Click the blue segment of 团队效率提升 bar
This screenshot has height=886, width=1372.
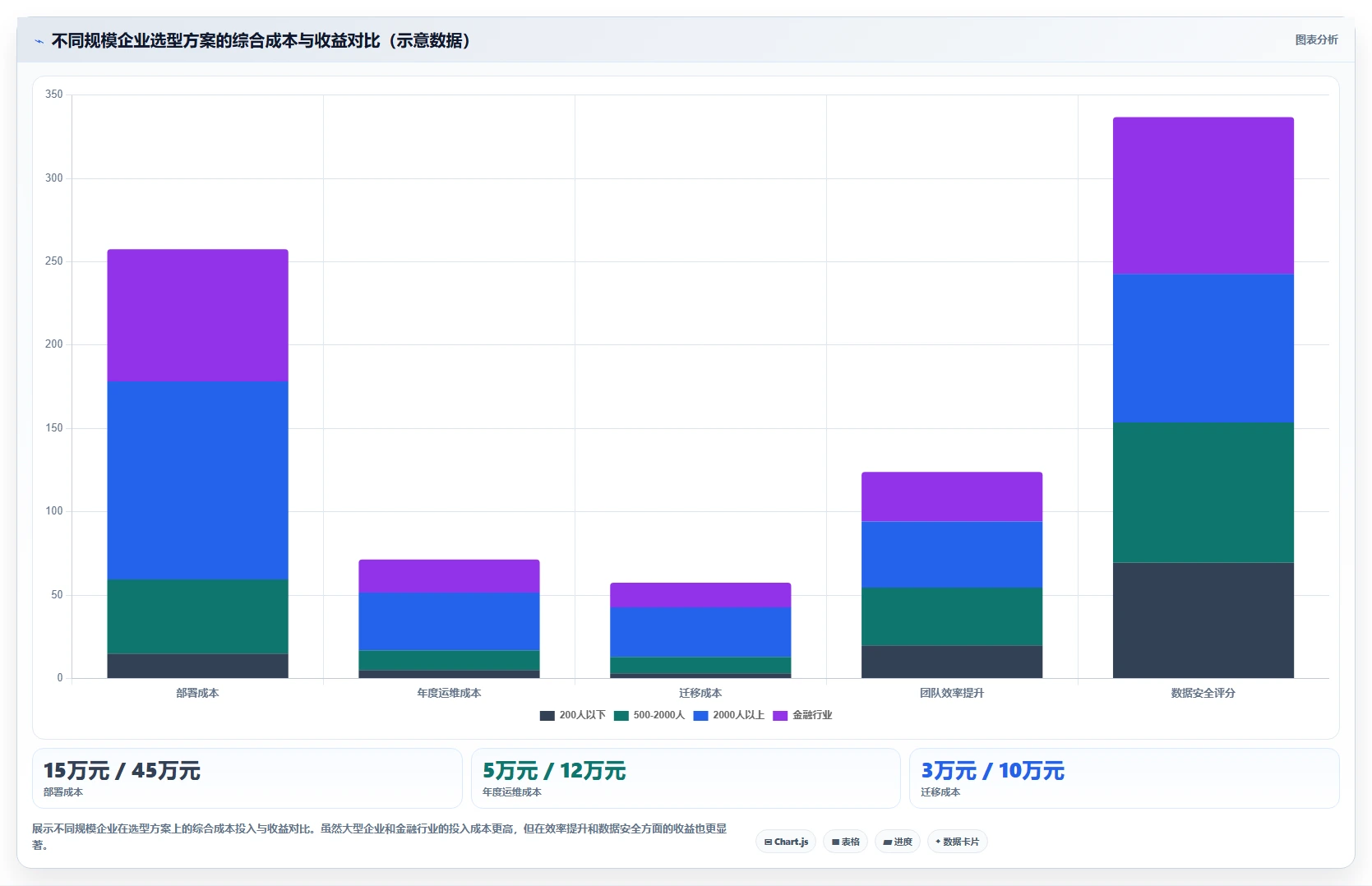[952, 555]
